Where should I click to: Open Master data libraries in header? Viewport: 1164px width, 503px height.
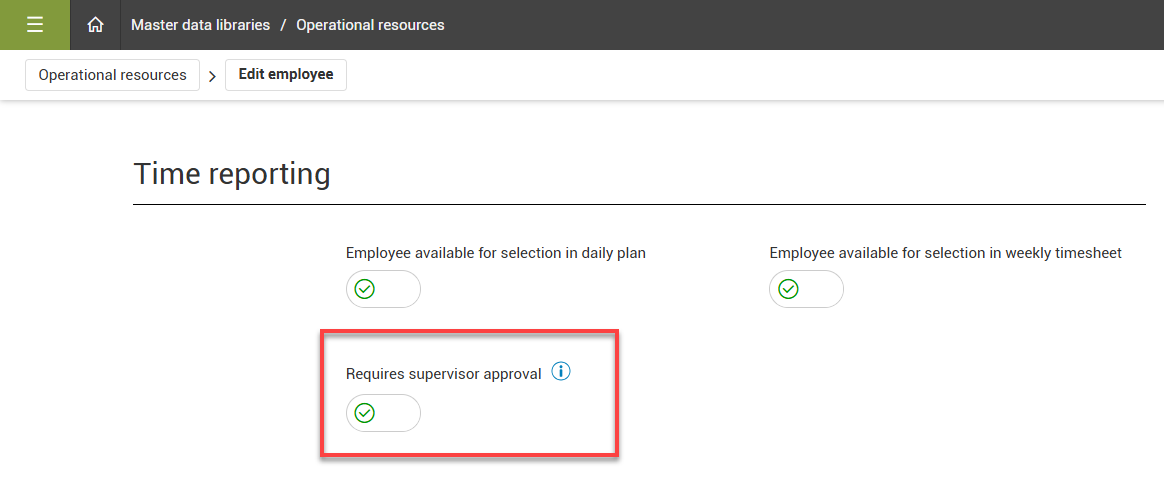pyautogui.click(x=200, y=25)
